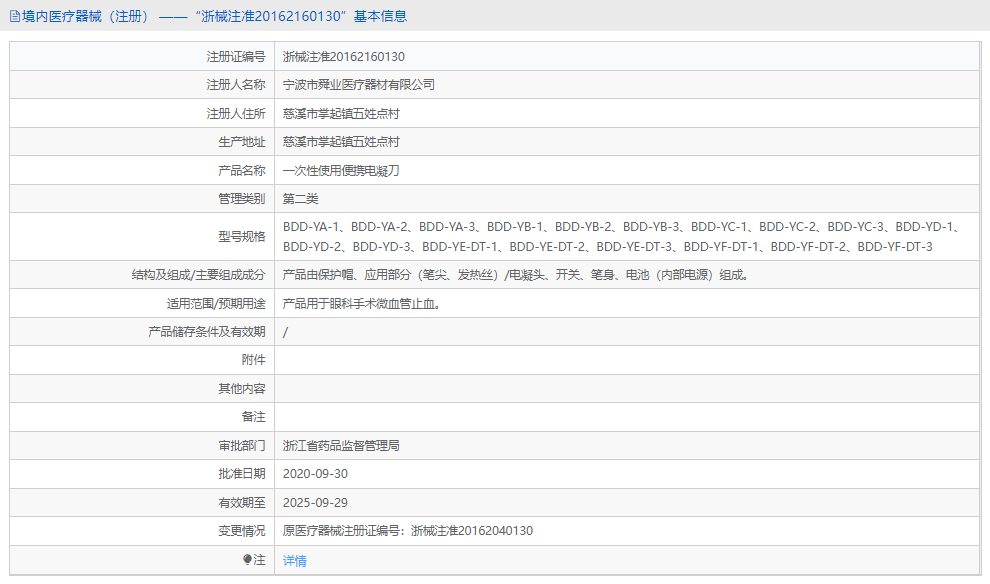The image size is (990, 584).
Task: Click the header title 境内医疗器械（注册）基本信息
Action: tap(215, 16)
